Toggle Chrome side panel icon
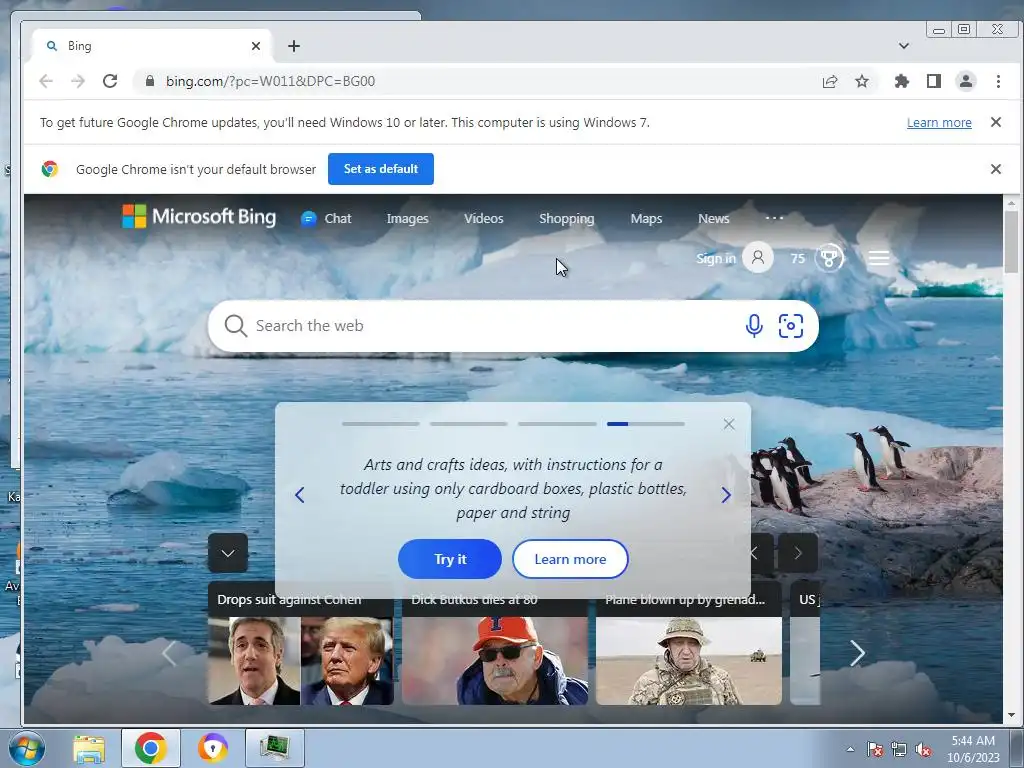This screenshot has width=1024, height=768. point(934,81)
